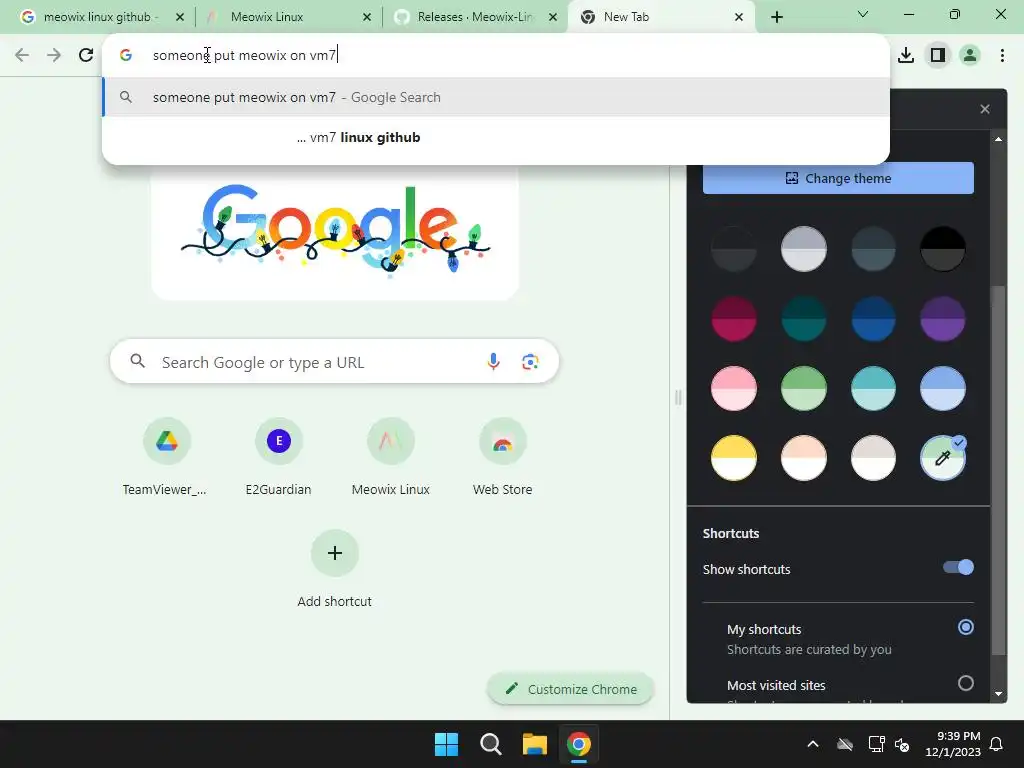Viewport: 1024px width, 768px height.
Task: Open the Chrome three-dot menu
Action: pyautogui.click(x=1002, y=55)
